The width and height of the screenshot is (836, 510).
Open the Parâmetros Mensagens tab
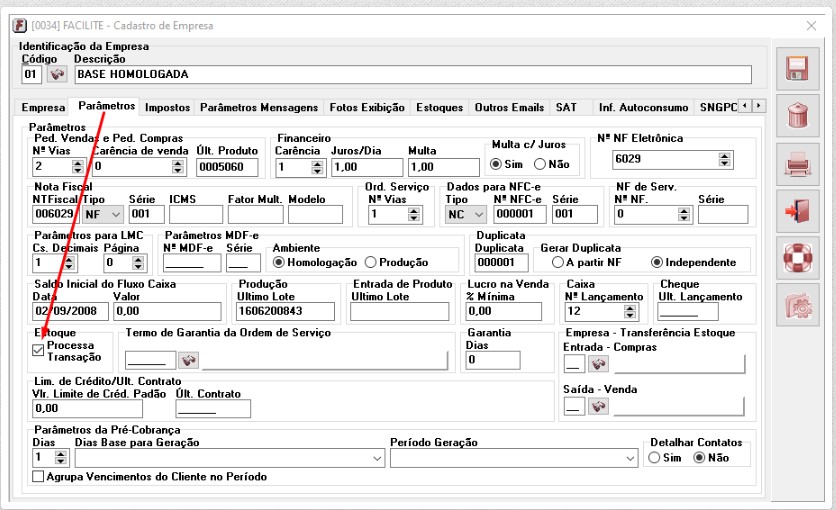click(259, 108)
